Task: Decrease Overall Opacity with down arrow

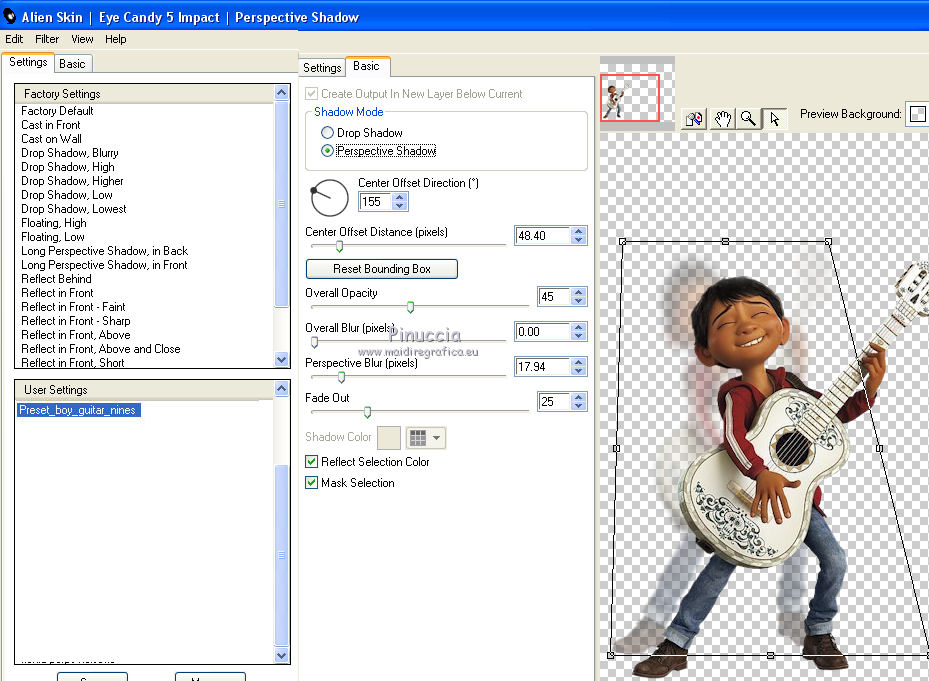Action: [x=578, y=301]
